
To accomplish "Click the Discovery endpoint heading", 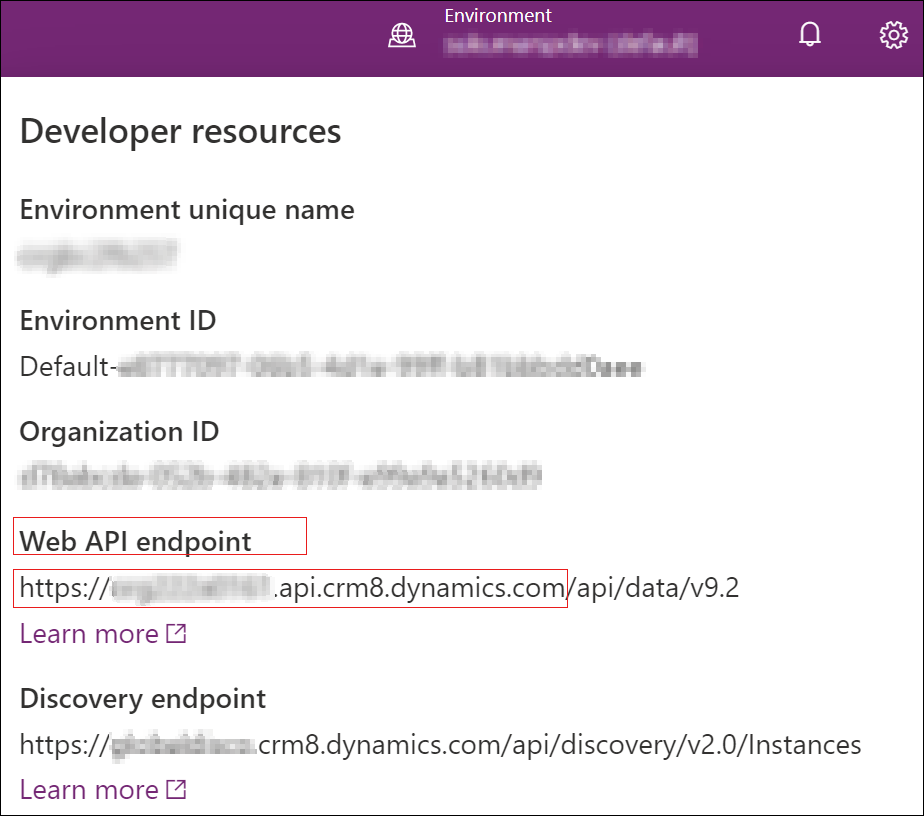I will point(143,699).
